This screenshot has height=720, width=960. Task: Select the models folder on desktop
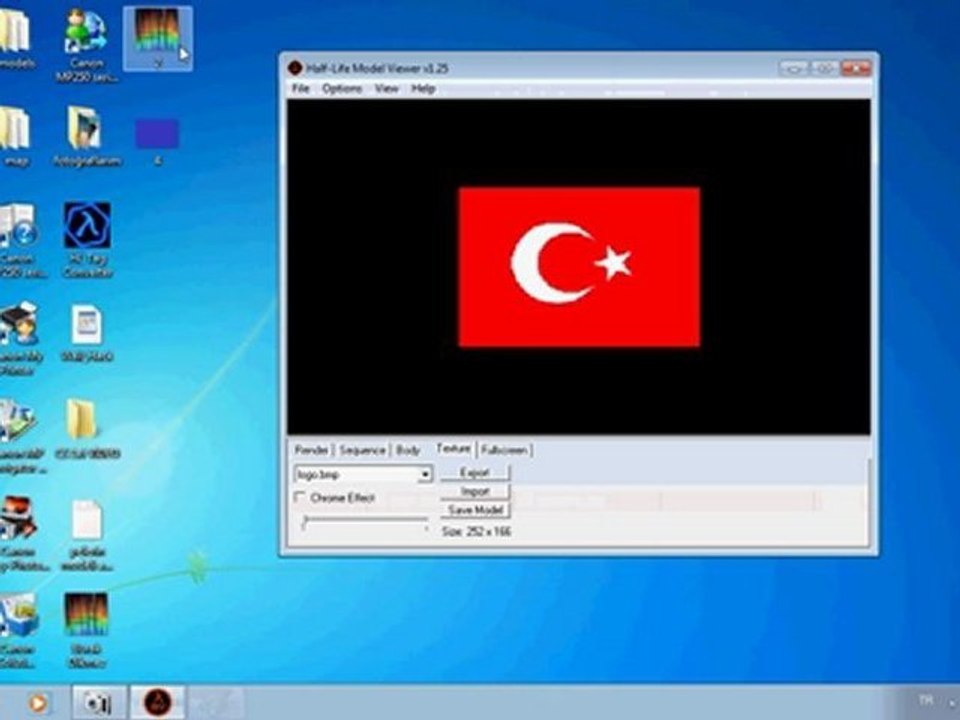(15, 38)
